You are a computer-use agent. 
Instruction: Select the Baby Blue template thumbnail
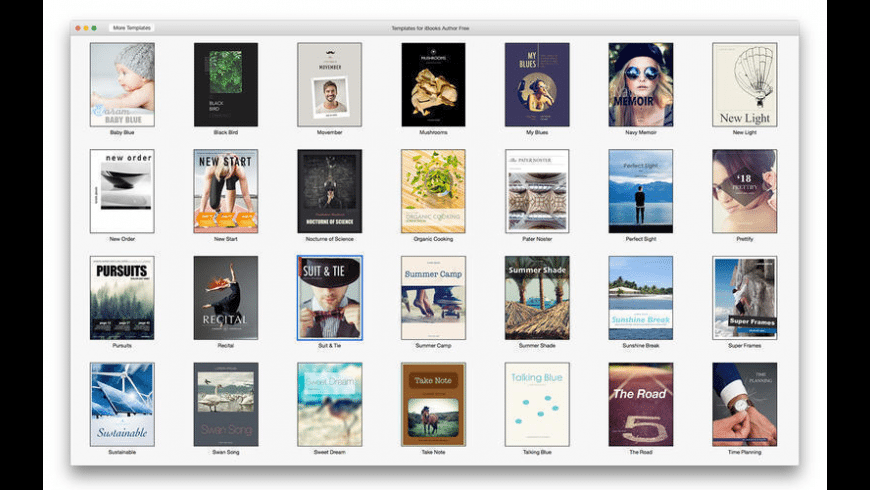[x=122, y=84]
